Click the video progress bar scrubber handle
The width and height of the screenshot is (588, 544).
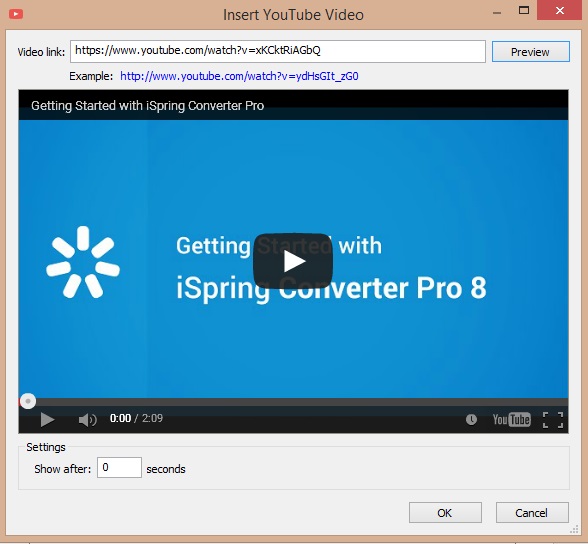point(28,401)
